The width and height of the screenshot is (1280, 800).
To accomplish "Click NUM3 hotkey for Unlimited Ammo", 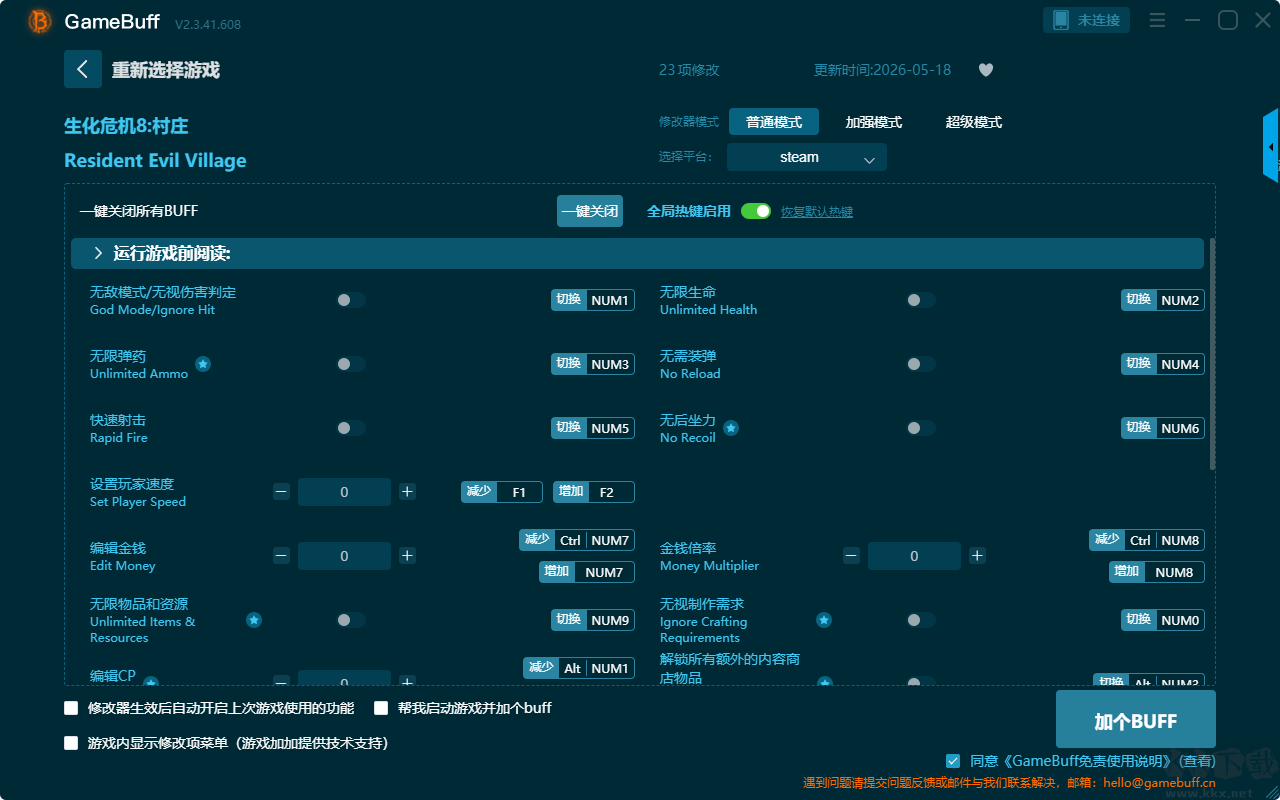I will (x=593, y=364).
